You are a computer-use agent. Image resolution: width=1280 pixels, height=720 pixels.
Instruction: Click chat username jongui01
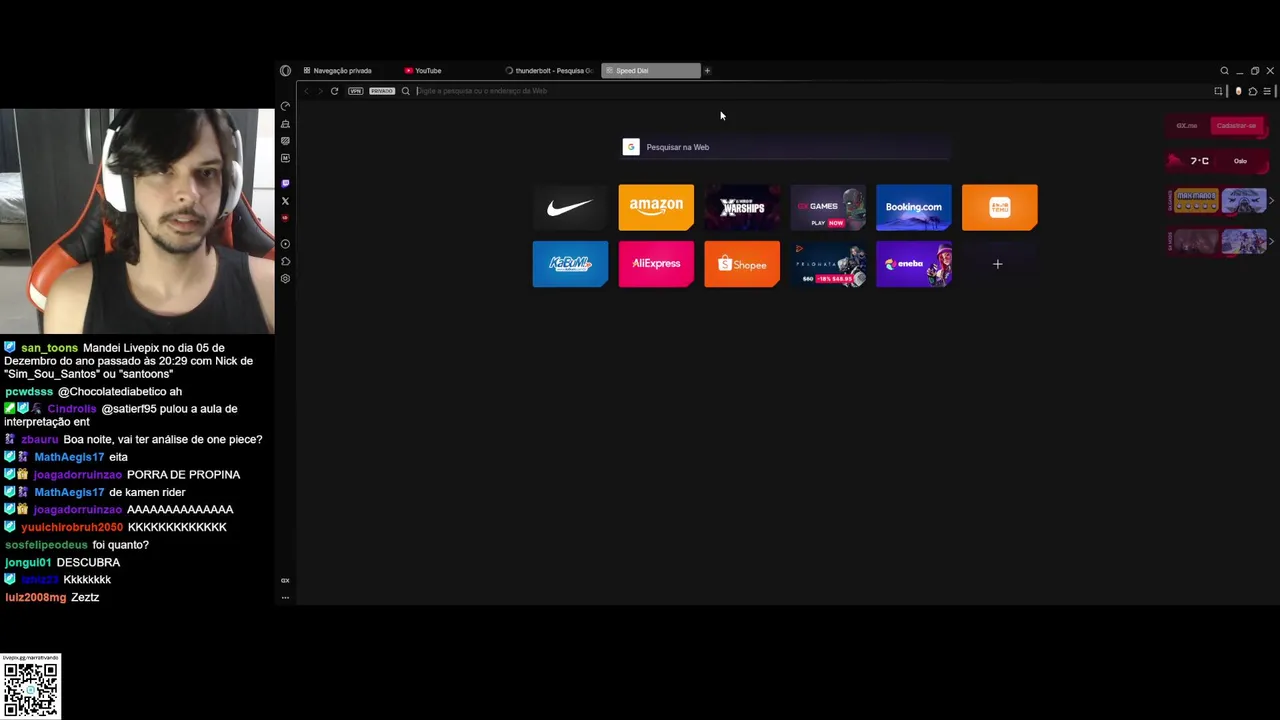pos(28,563)
